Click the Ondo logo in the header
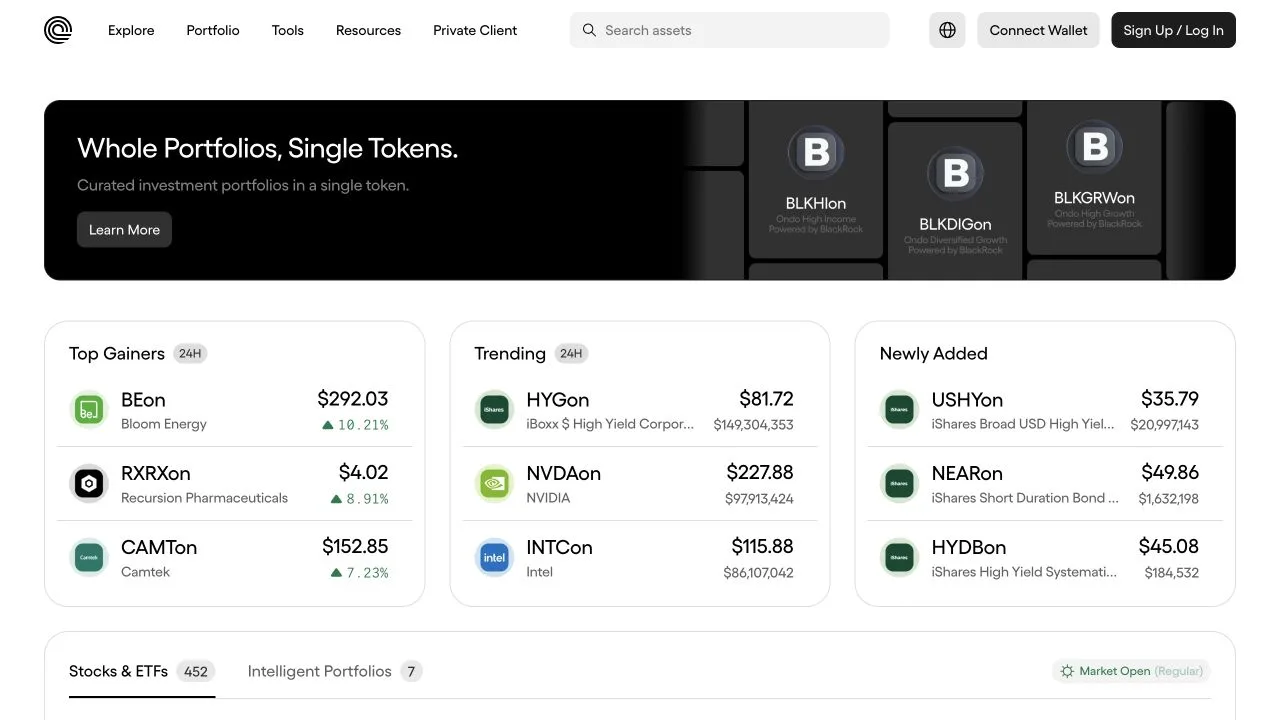Viewport: 1280px width, 720px height. pos(58,30)
